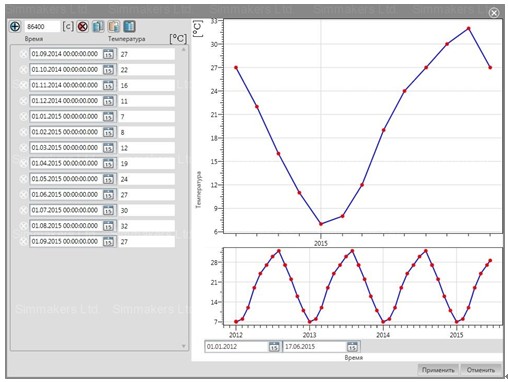Click temperature field showing 32
This screenshot has width=508, height=382.
pos(146,226)
